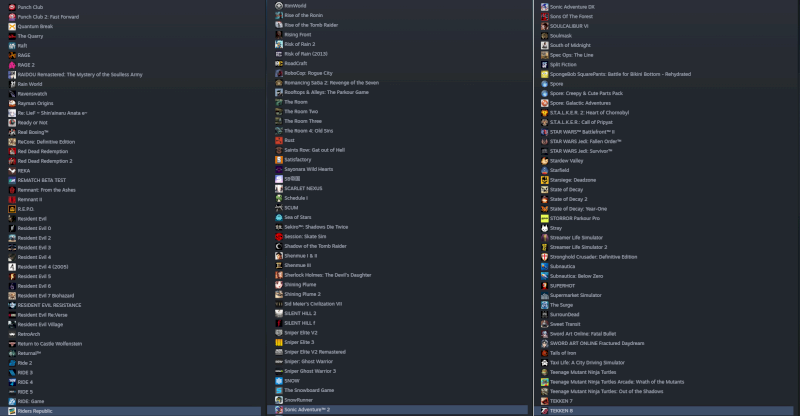Screen dimensions: 800x416
Task: Select 'Punch Club 2: Fast Forward' in list
Action: (48, 17)
